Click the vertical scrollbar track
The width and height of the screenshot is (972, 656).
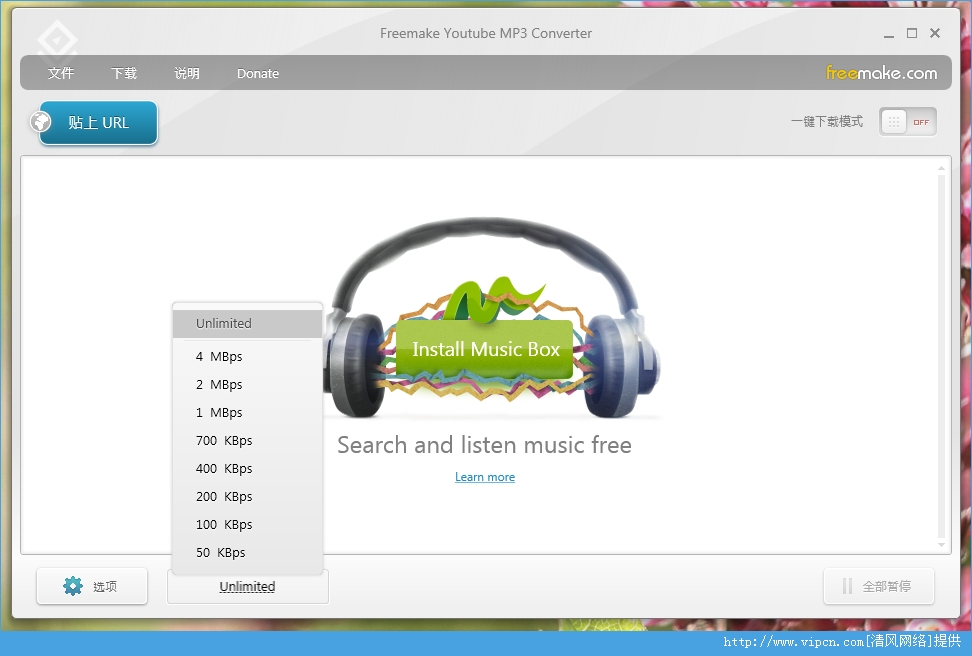coord(941,357)
